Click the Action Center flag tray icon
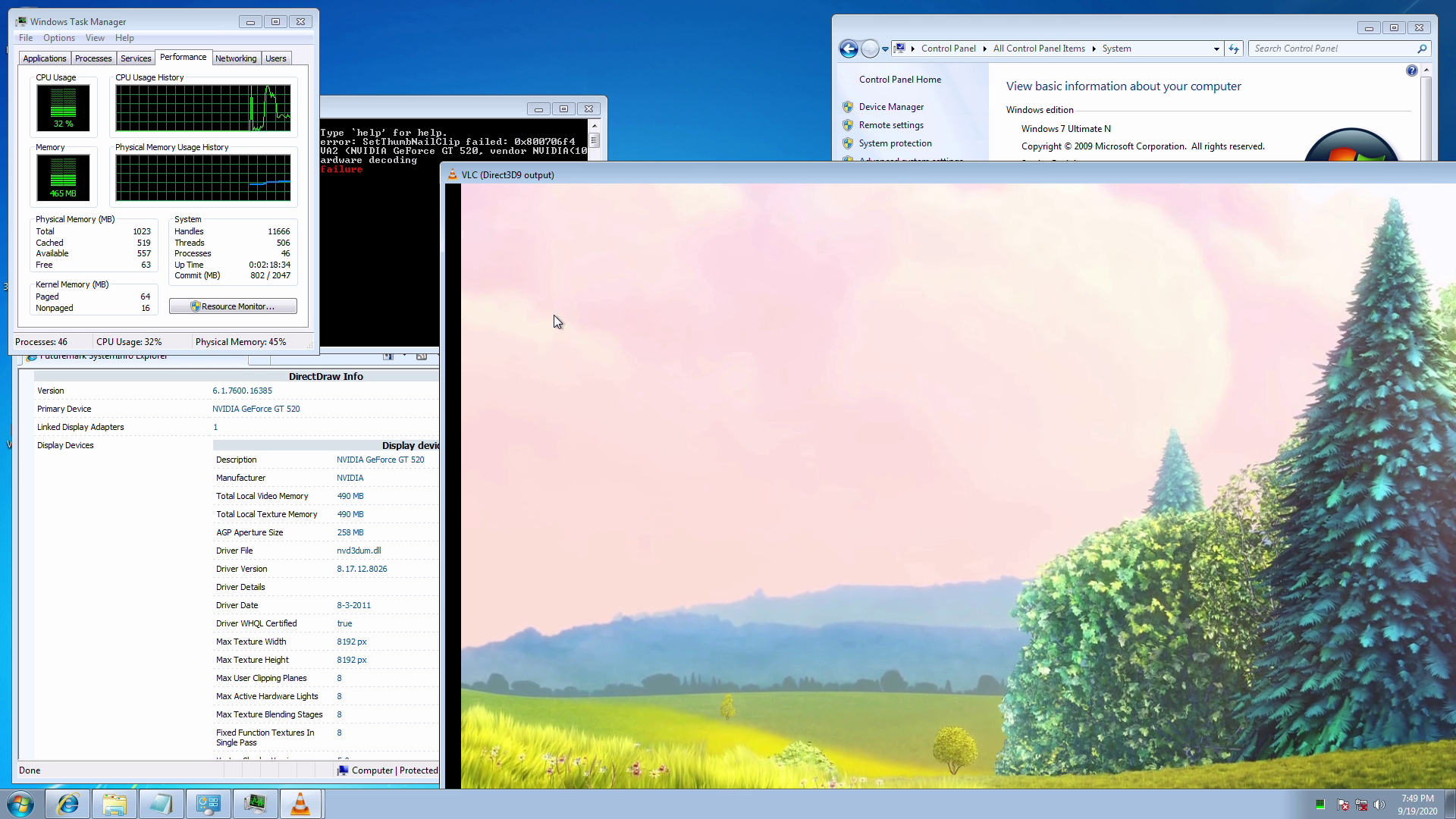1456x819 pixels. coord(1343,805)
